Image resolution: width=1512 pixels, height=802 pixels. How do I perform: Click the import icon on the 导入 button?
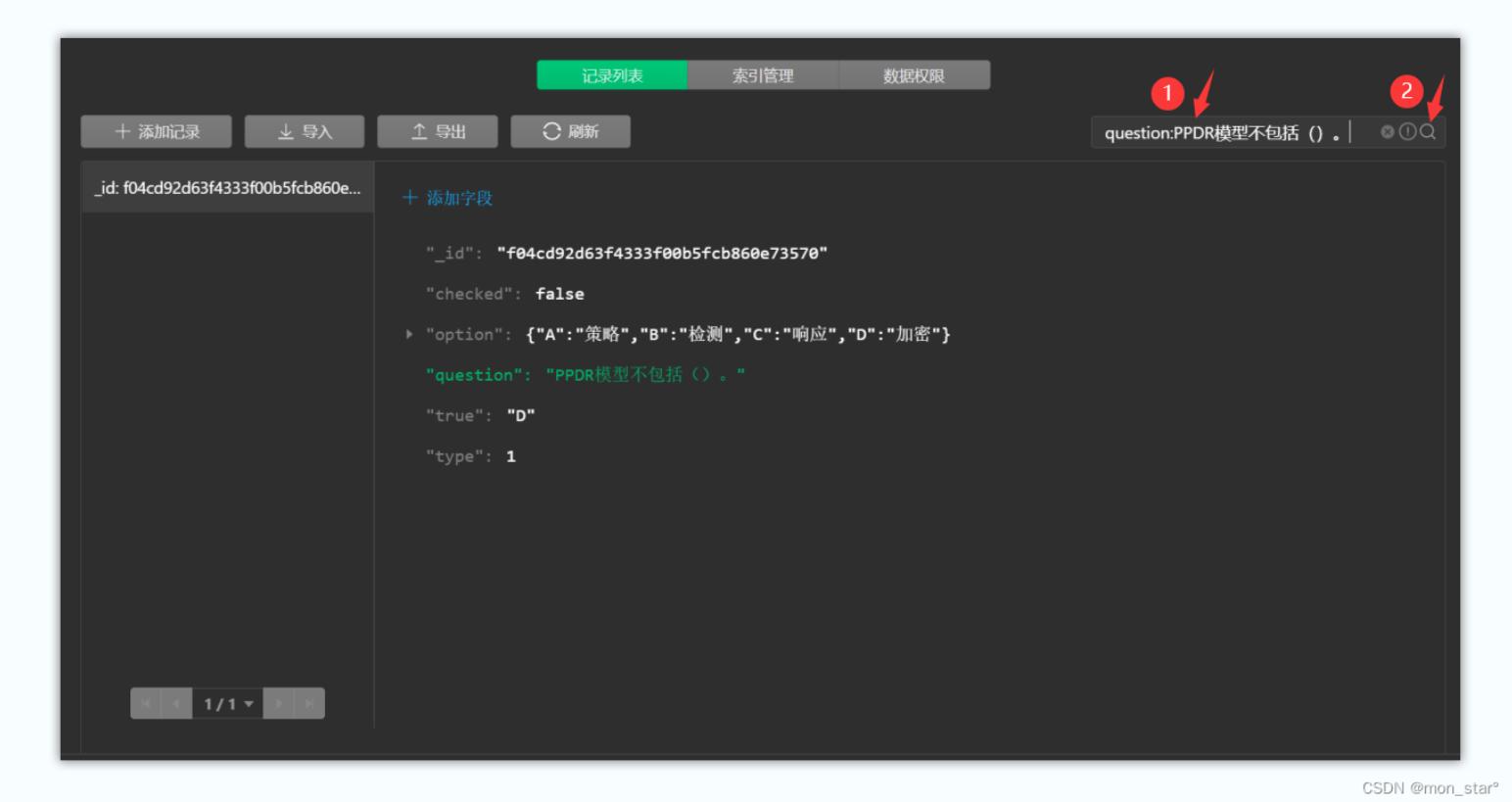(x=284, y=131)
